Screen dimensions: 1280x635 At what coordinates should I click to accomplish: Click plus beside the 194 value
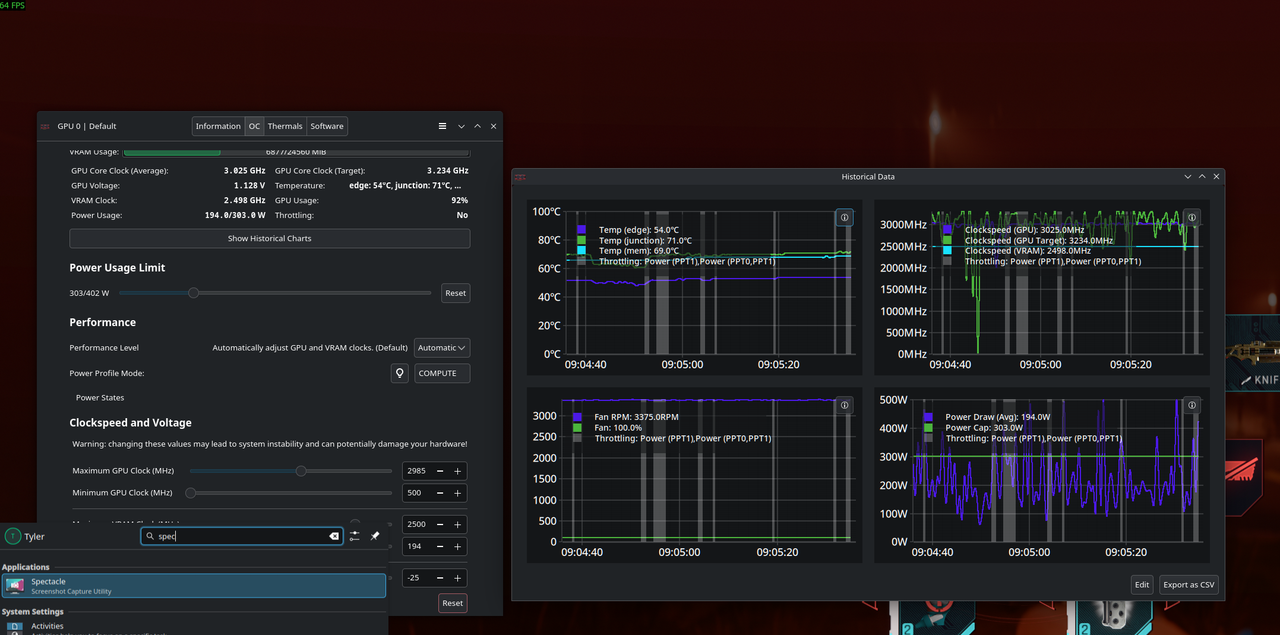tap(458, 546)
